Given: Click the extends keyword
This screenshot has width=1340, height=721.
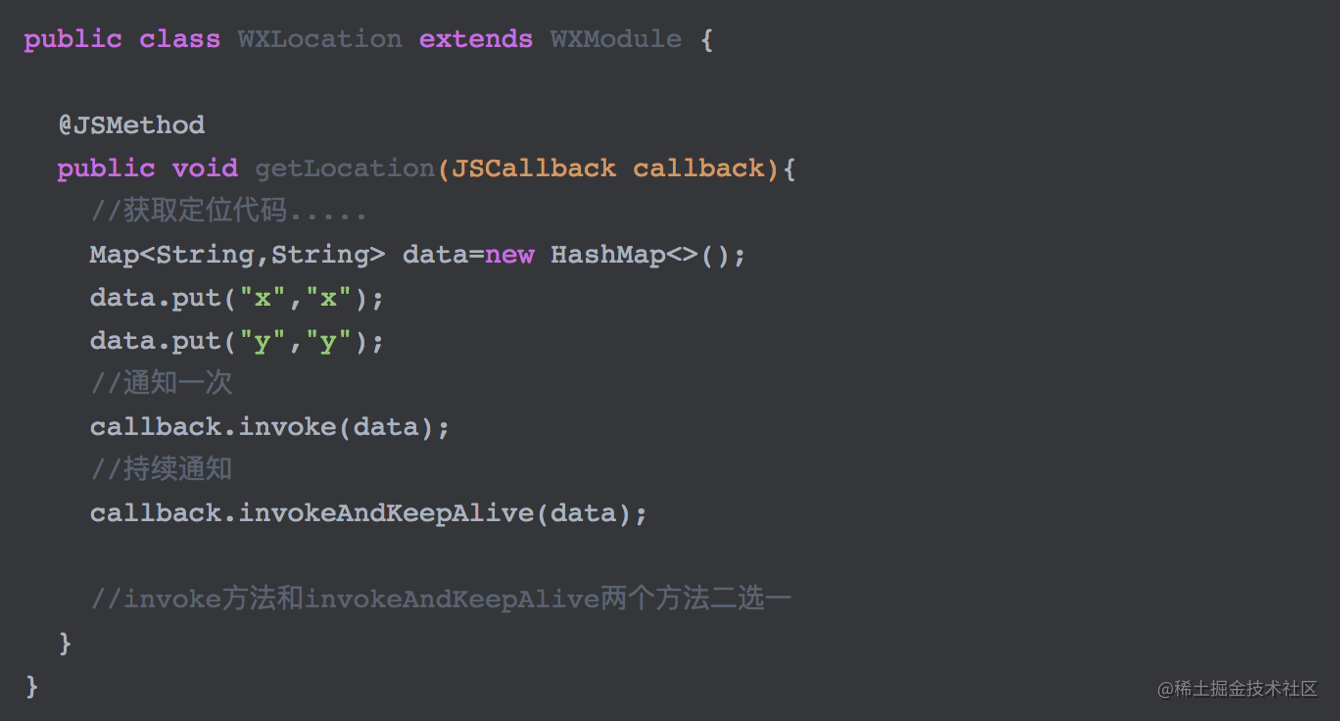Looking at the screenshot, I should tap(476, 39).
